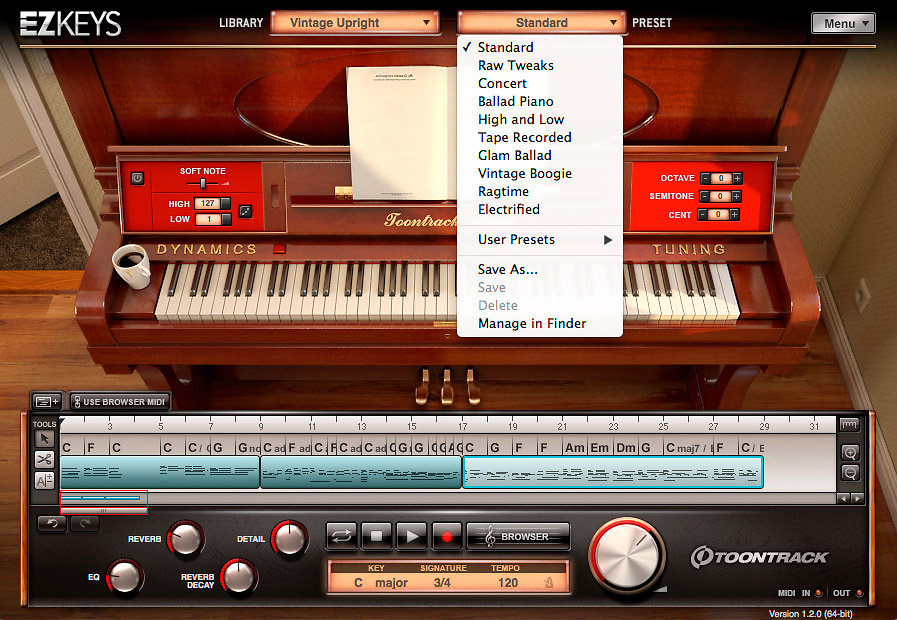Click the EQ knob
This screenshot has height=620, width=897.
point(125,577)
